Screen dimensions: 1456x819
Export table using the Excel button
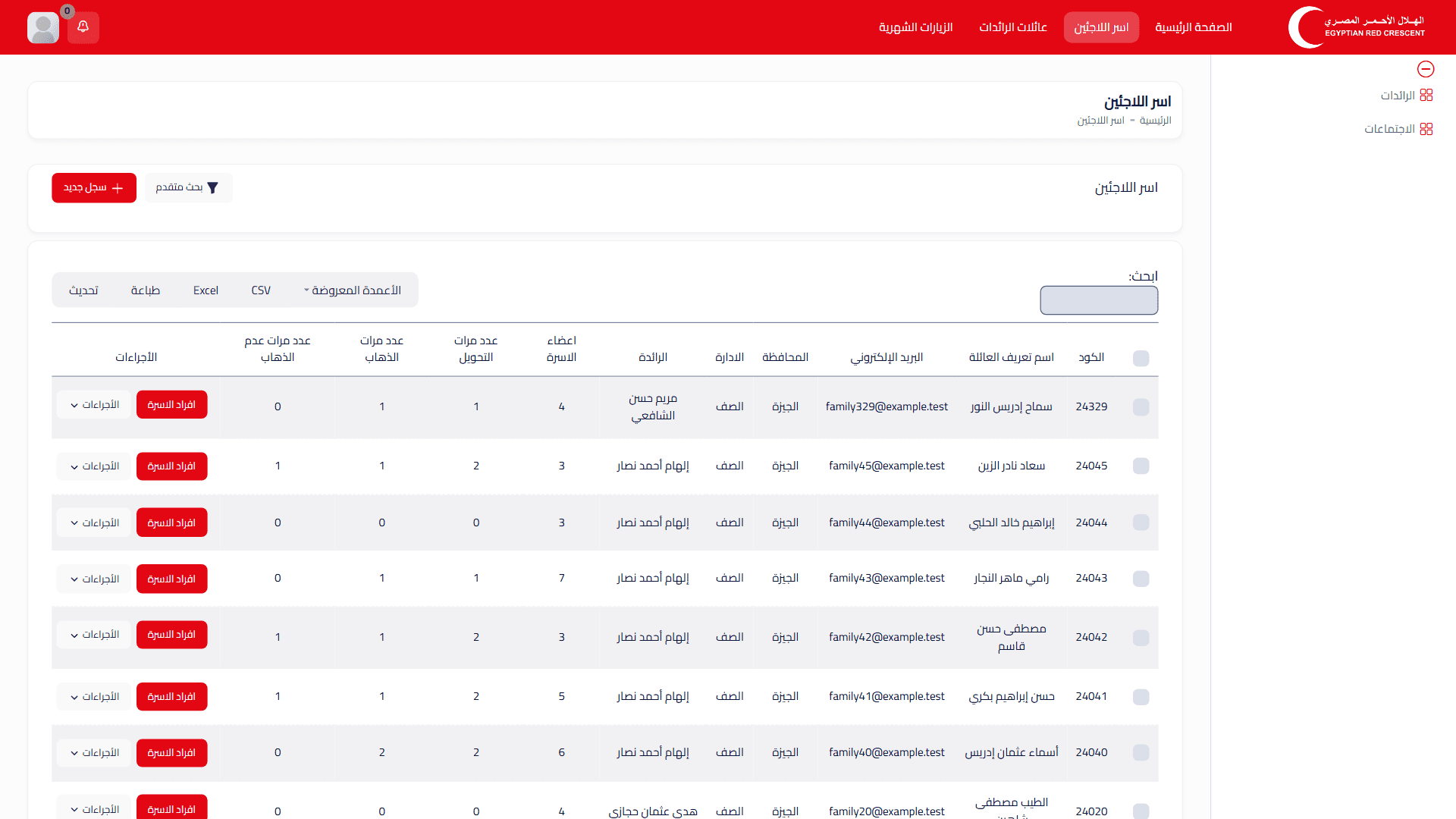(206, 290)
